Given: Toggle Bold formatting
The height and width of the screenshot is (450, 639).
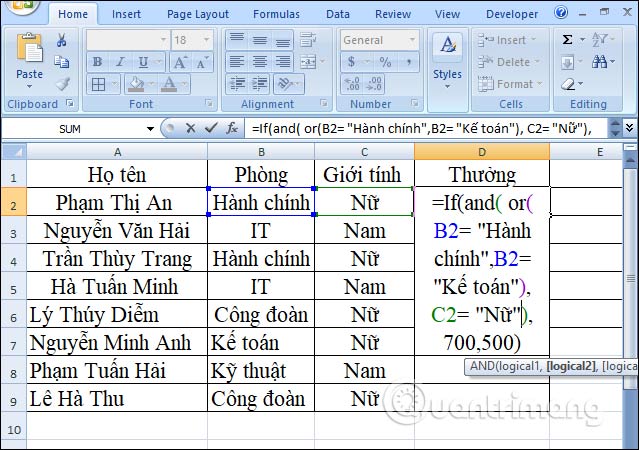Looking at the screenshot, I should (97, 62).
